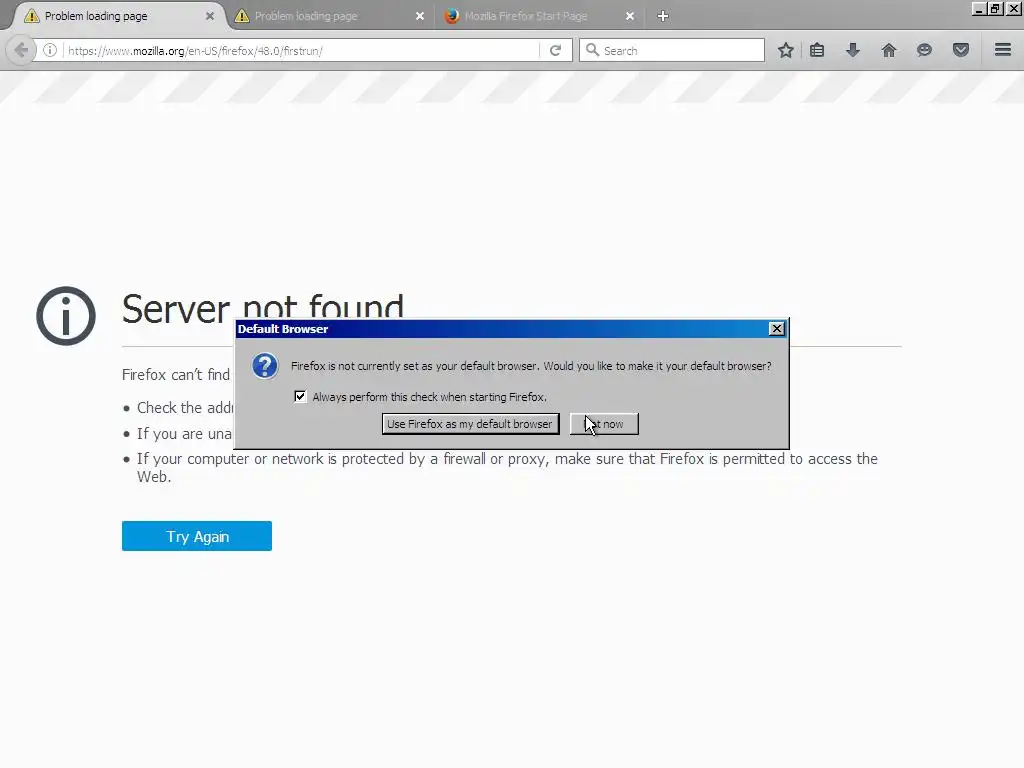Go to the Firefox home page icon

click(x=888, y=50)
